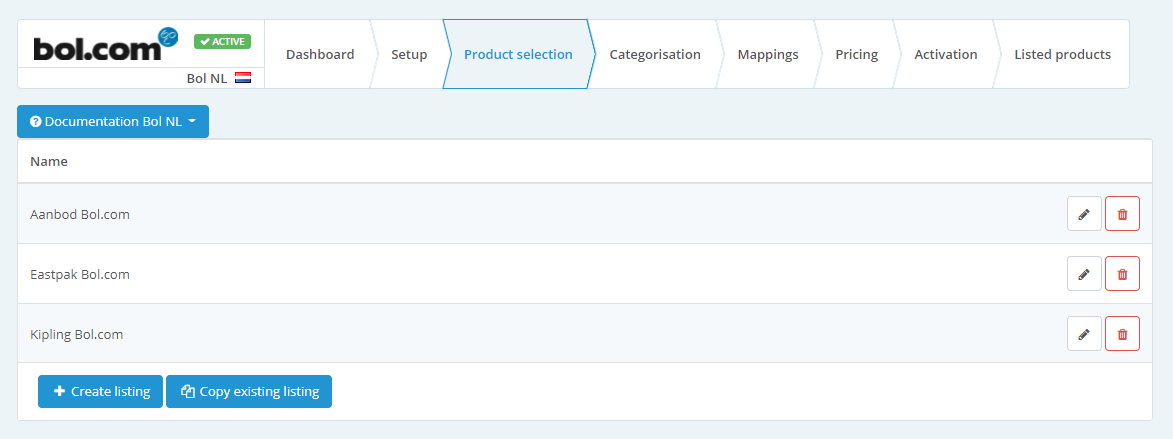Viewport: 1173px width, 439px height.
Task: Open the Mappings tab
Action: [768, 55]
